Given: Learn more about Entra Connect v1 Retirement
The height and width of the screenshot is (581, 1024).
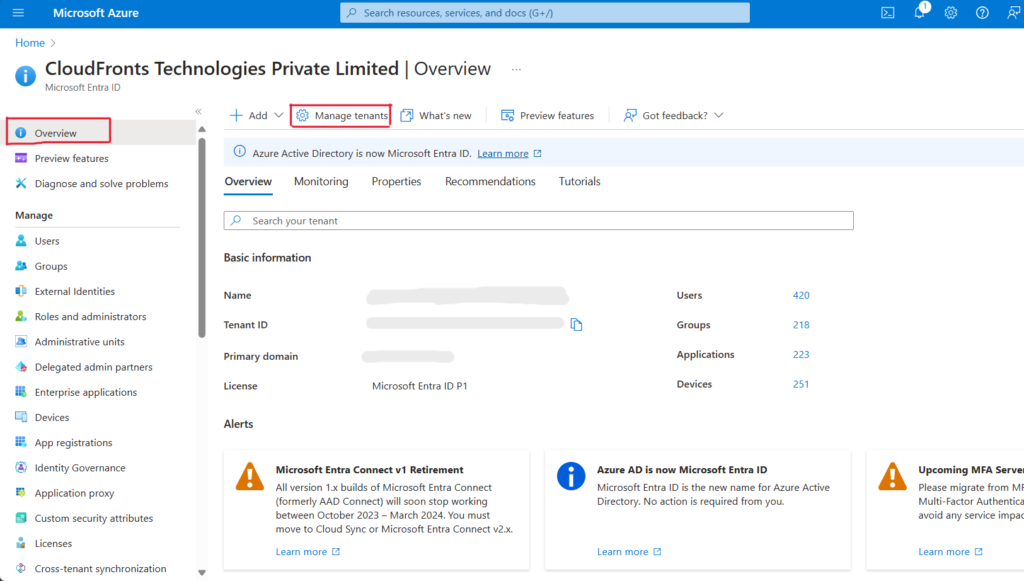Looking at the screenshot, I should click(x=308, y=552).
